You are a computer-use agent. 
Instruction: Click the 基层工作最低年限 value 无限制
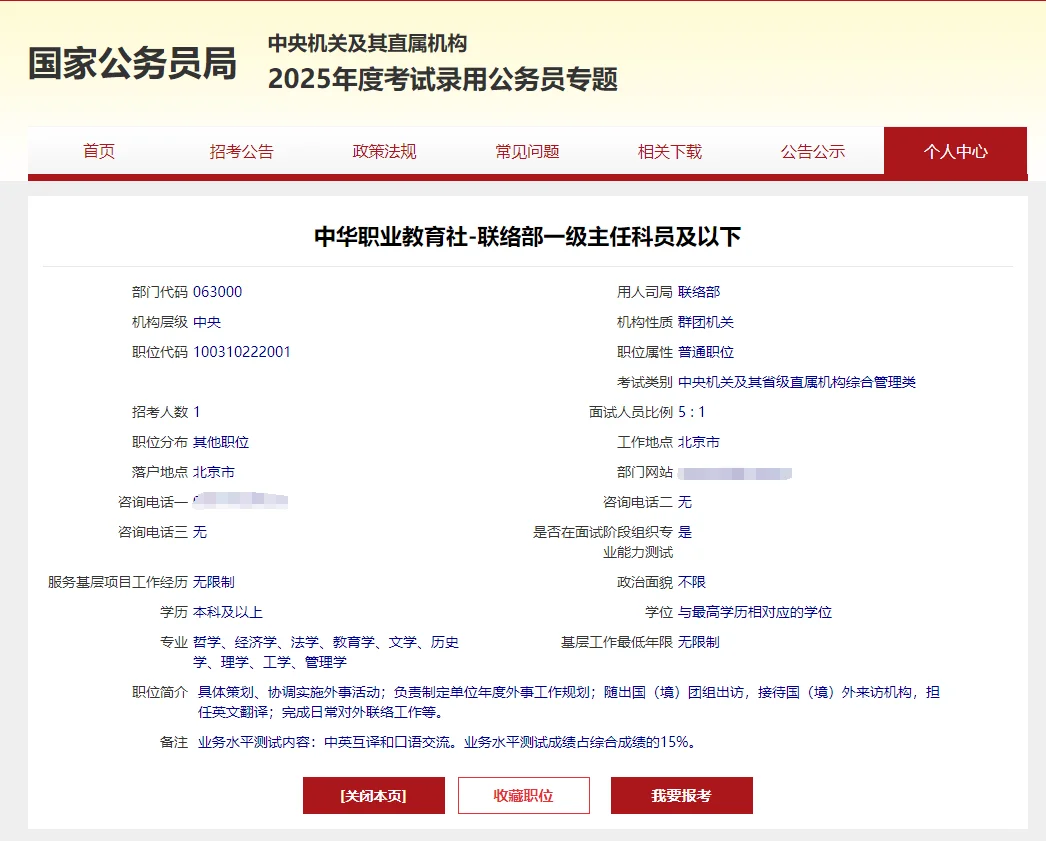pyautogui.click(x=698, y=642)
